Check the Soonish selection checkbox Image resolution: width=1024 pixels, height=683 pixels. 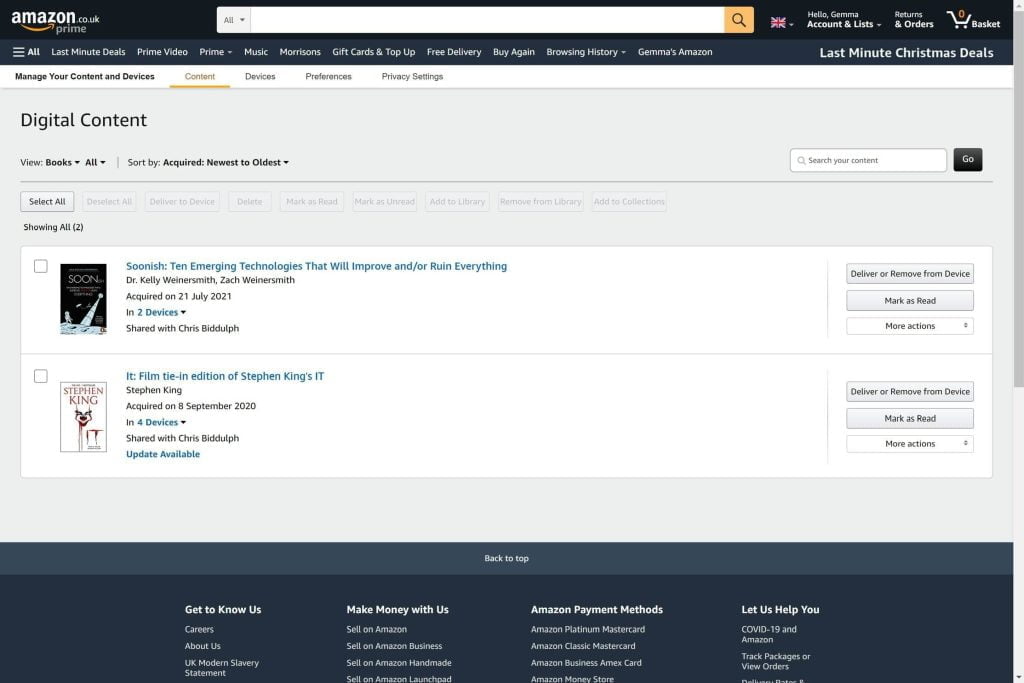pos(41,266)
